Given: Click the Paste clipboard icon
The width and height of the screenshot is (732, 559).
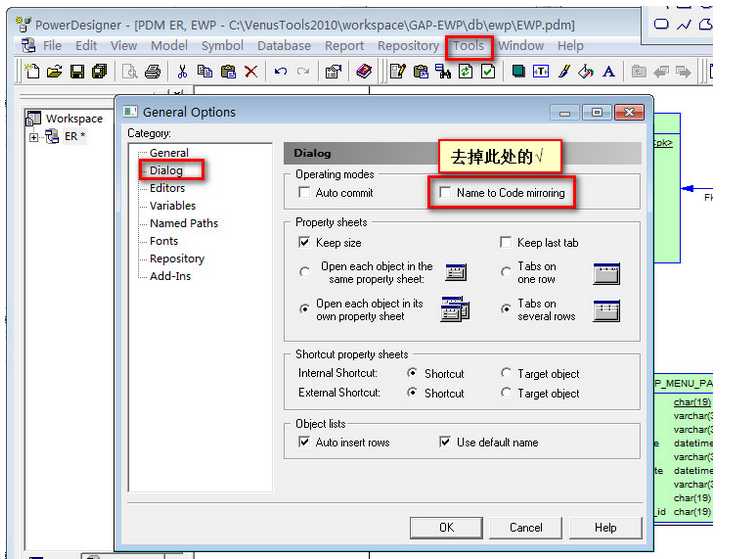Looking at the screenshot, I should (x=228, y=71).
